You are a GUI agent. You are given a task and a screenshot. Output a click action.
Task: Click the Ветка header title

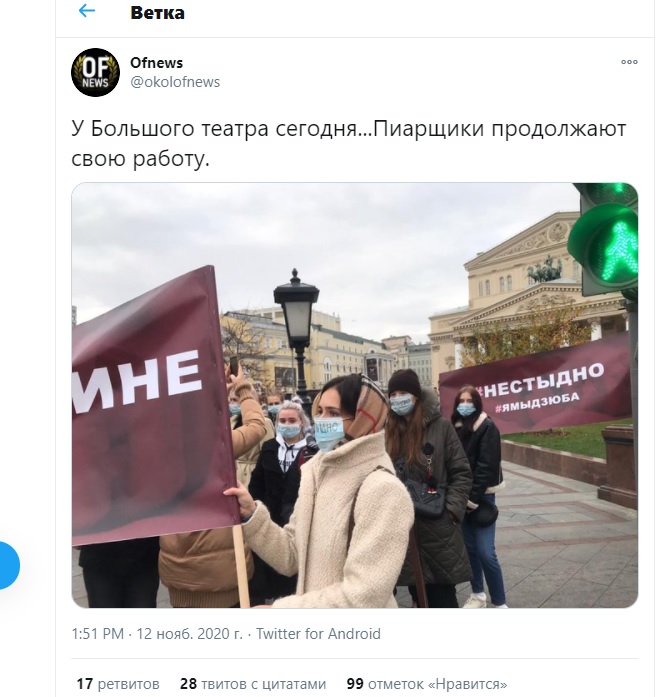coord(157,13)
